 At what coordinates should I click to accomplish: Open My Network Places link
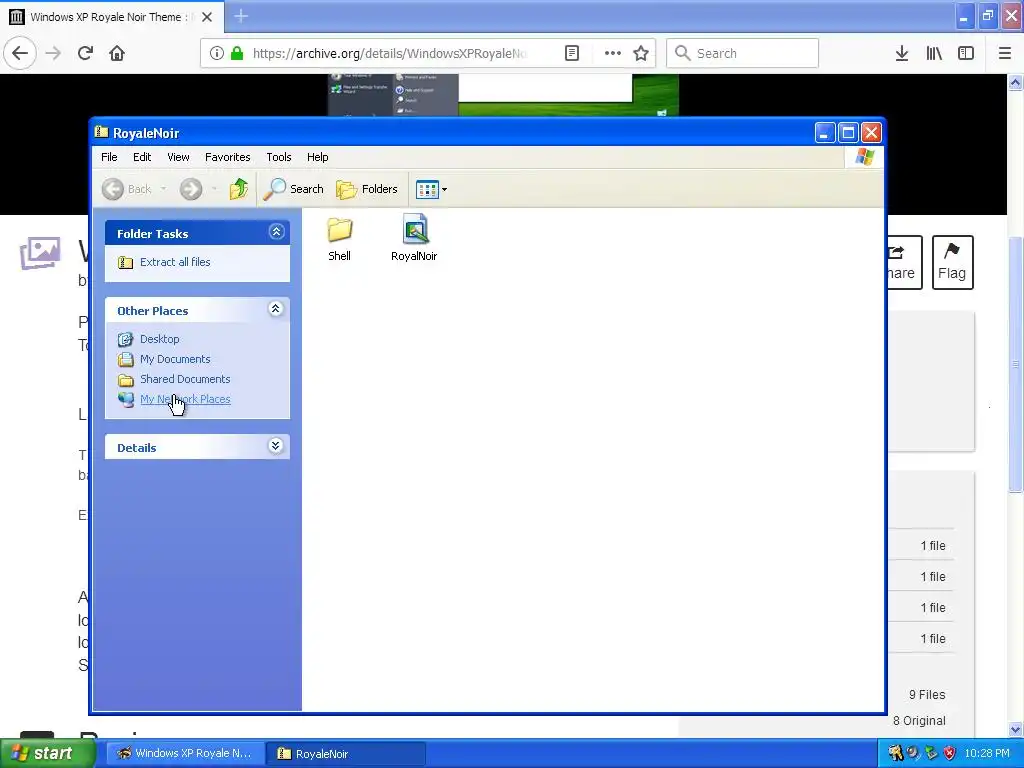tap(185, 399)
